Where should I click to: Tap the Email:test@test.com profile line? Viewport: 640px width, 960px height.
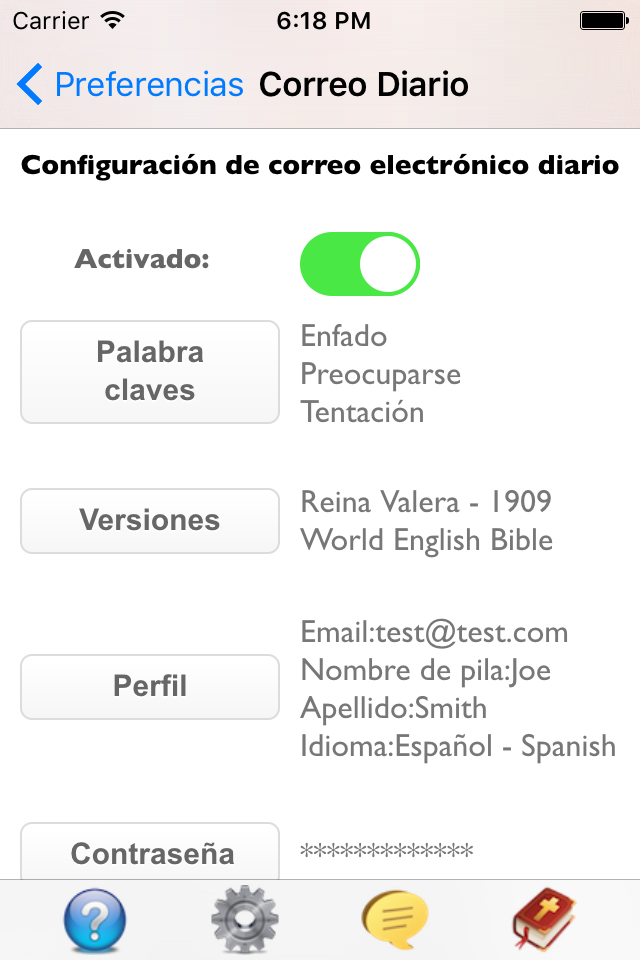(x=434, y=632)
